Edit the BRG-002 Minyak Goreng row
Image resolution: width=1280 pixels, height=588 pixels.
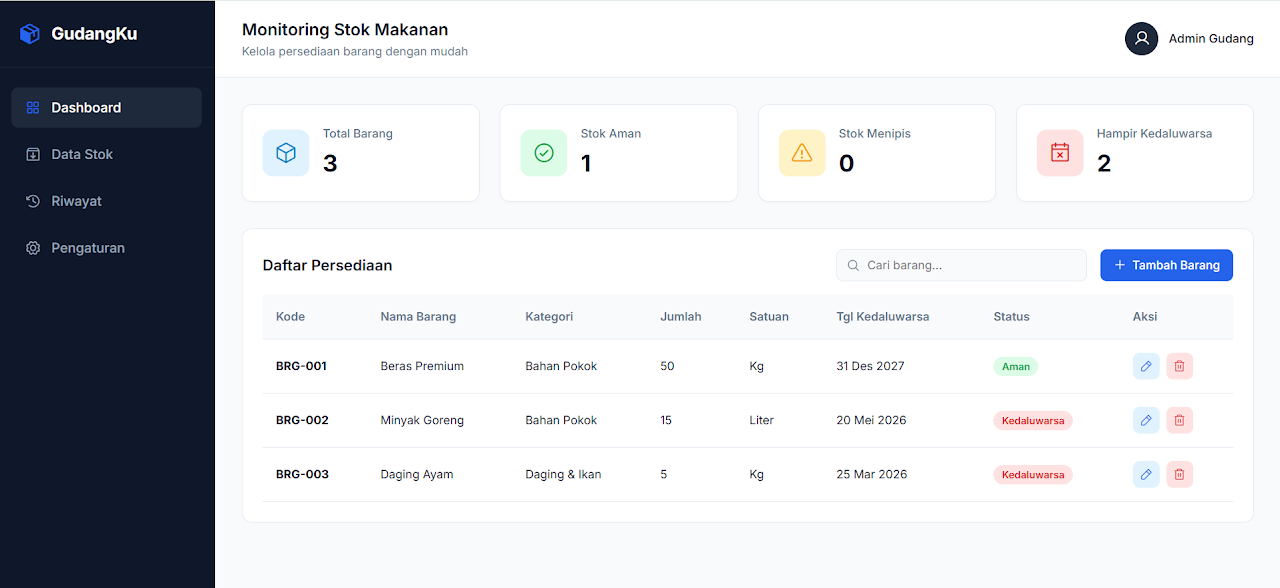click(1146, 420)
